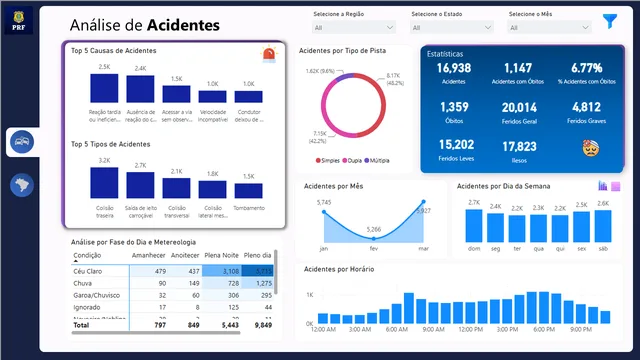
Task: Click the 17,823 Ilesos value
Action: coord(519,147)
